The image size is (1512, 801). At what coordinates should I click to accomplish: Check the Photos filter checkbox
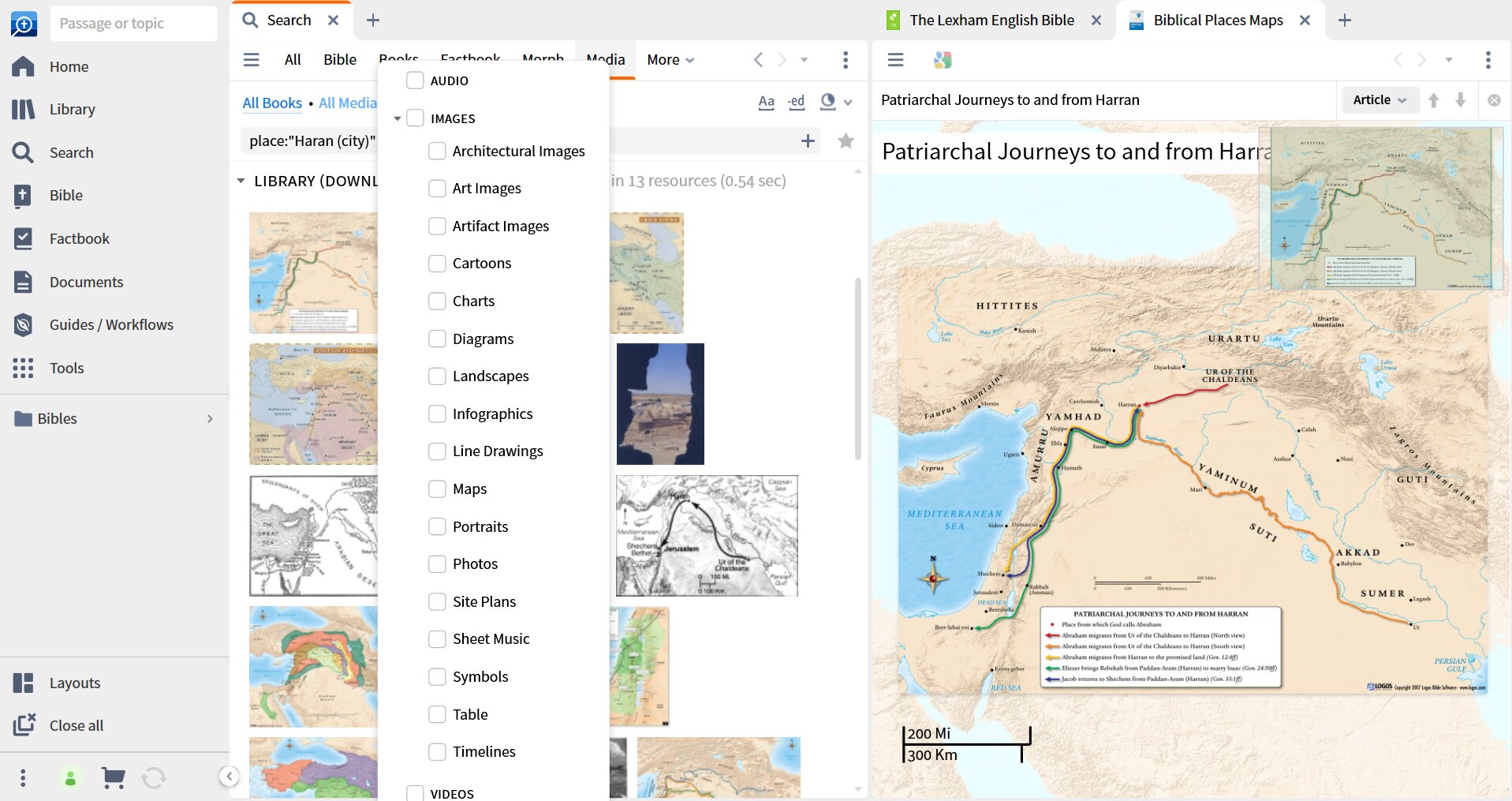tap(437, 563)
